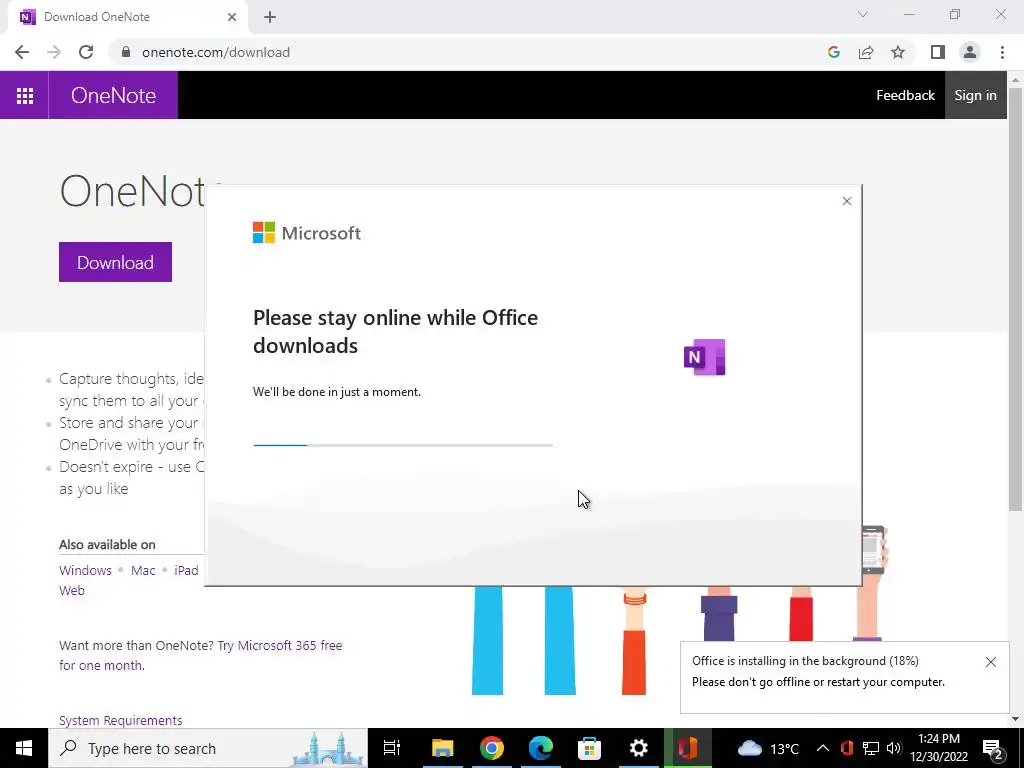Image resolution: width=1024 pixels, height=768 pixels.
Task: Open Microsoft Store from the taskbar
Action: tap(589, 748)
